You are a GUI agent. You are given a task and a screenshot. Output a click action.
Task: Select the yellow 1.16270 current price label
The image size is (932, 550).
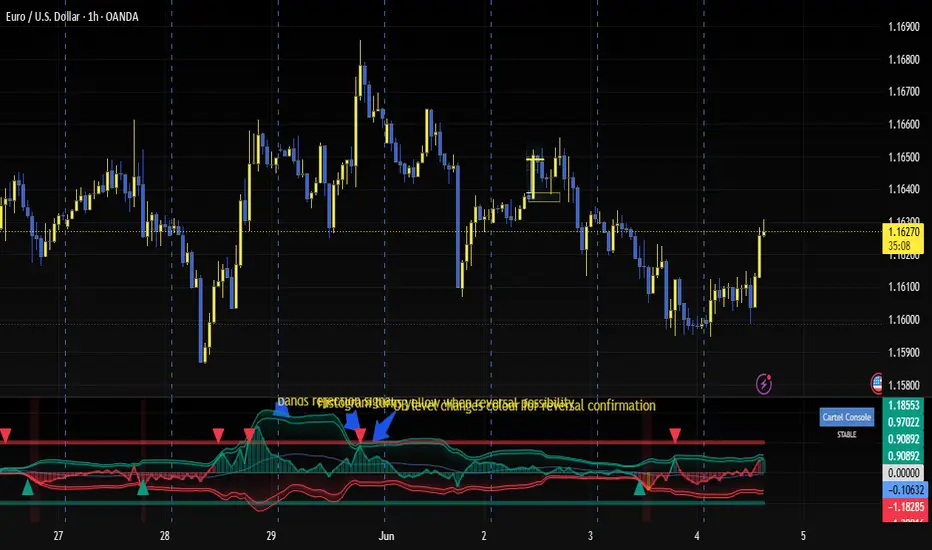click(x=903, y=232)
